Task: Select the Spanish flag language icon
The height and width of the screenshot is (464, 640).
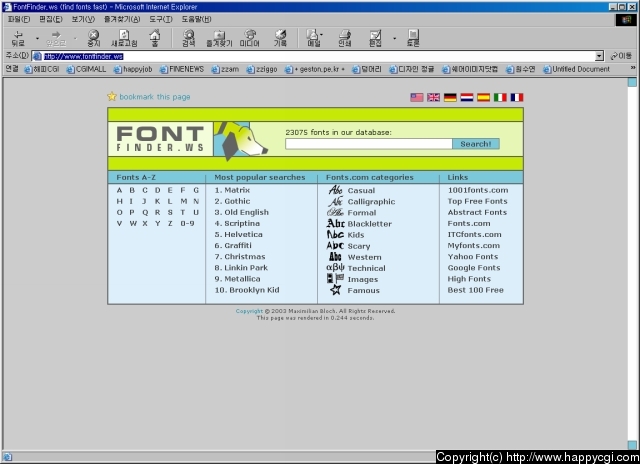Action: point(484,97)
